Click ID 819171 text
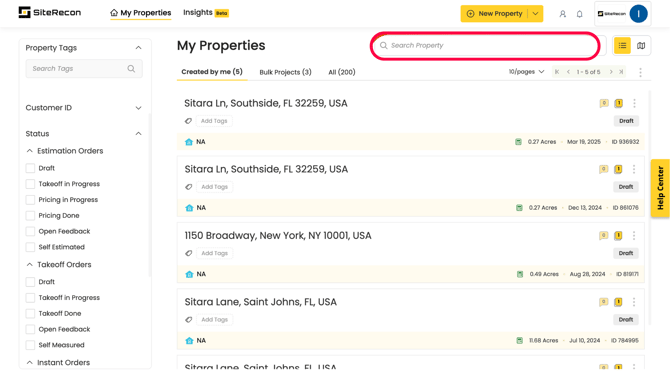 (627, 274)
